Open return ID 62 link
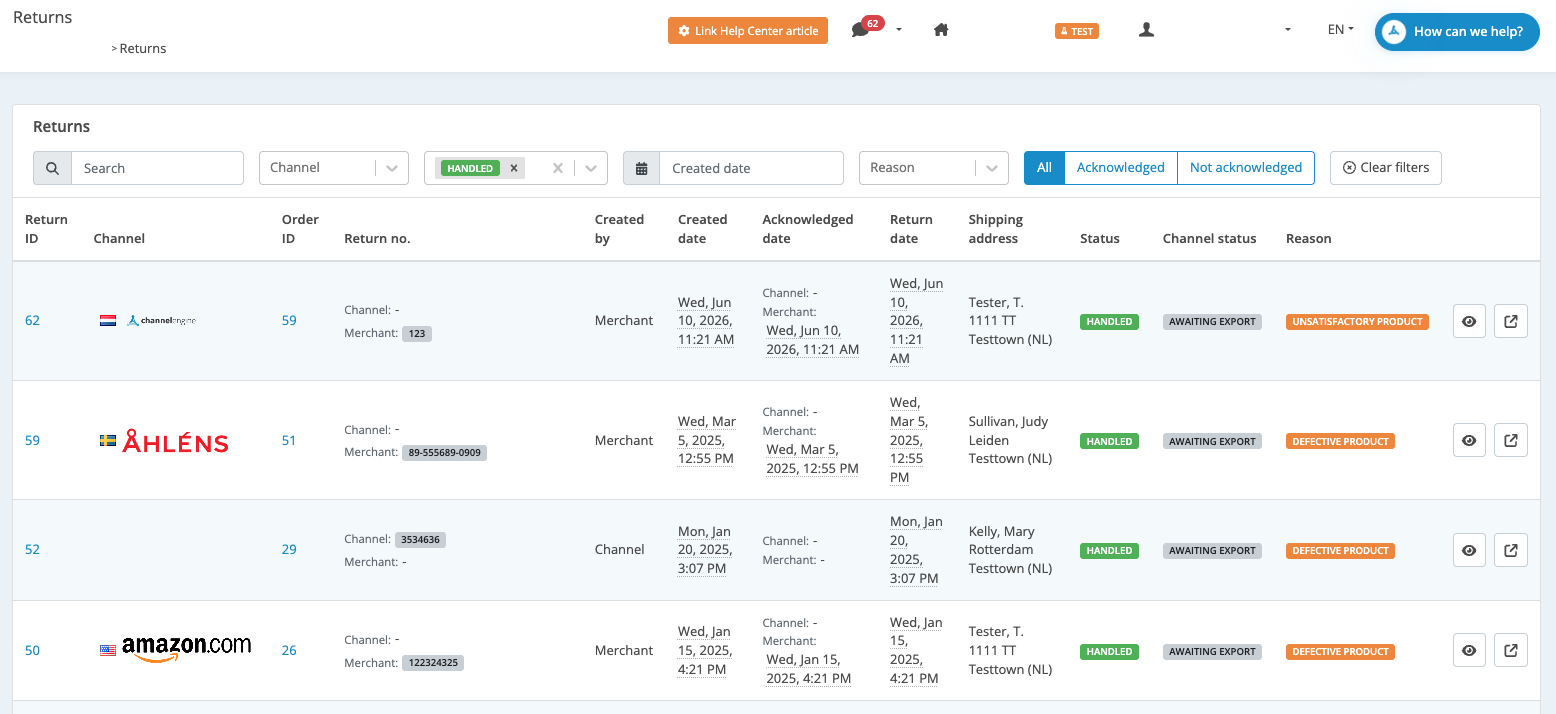The width and height of the screenshot is (1556, 714). pyautogui.click(x=33, y=321)
